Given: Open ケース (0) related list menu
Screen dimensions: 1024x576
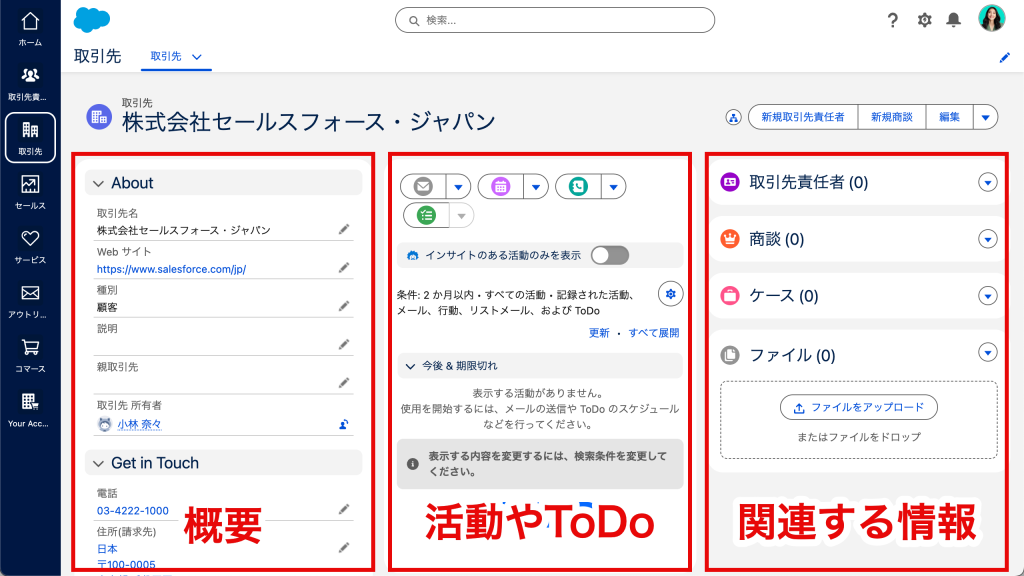Looking at the screenshot, I should coord(987,296).
